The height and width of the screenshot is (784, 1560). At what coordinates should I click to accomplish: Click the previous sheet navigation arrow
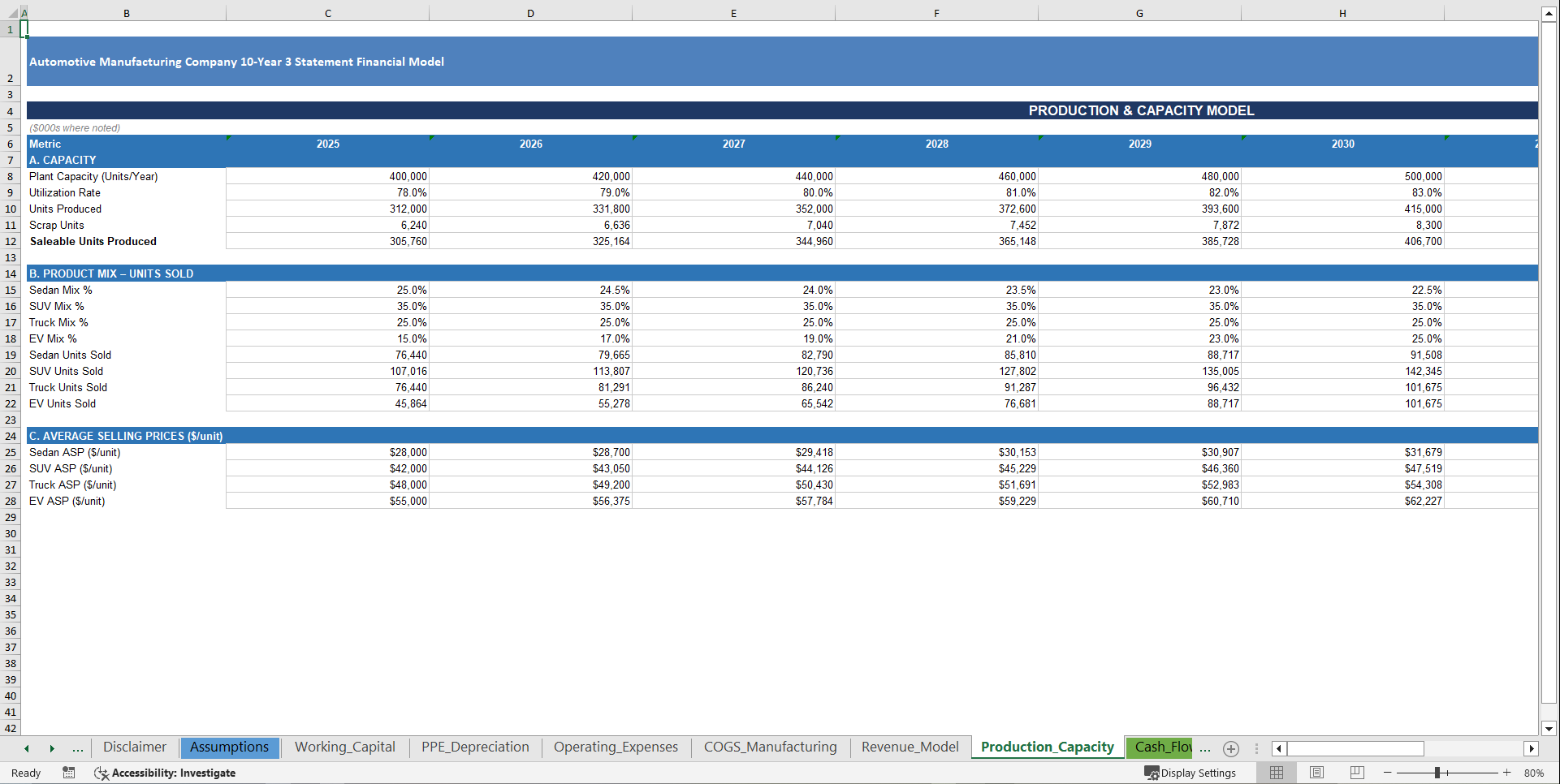click(26, 747)
